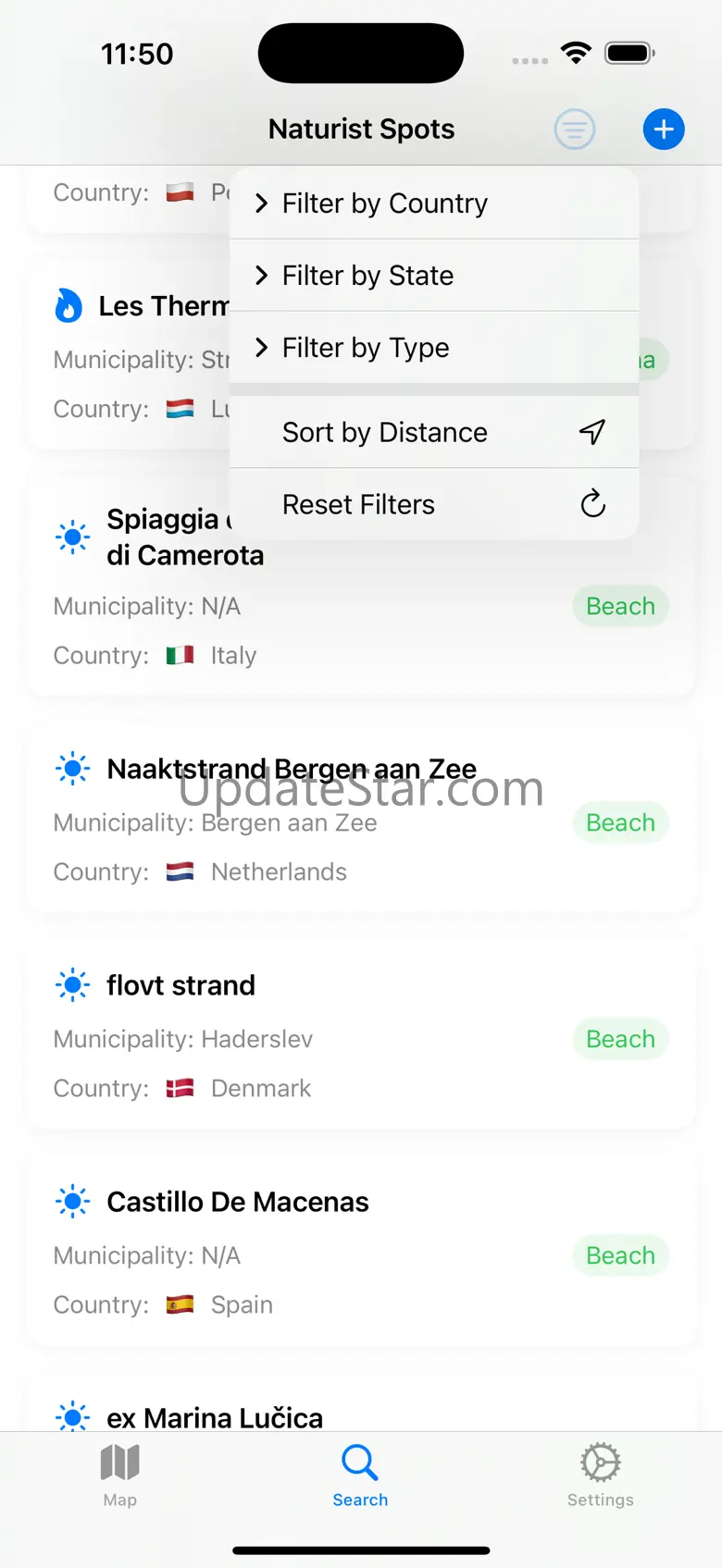Tap the Denmark flag icon
Screen dimensions: 722x1568
click(x=180, y=1088)
